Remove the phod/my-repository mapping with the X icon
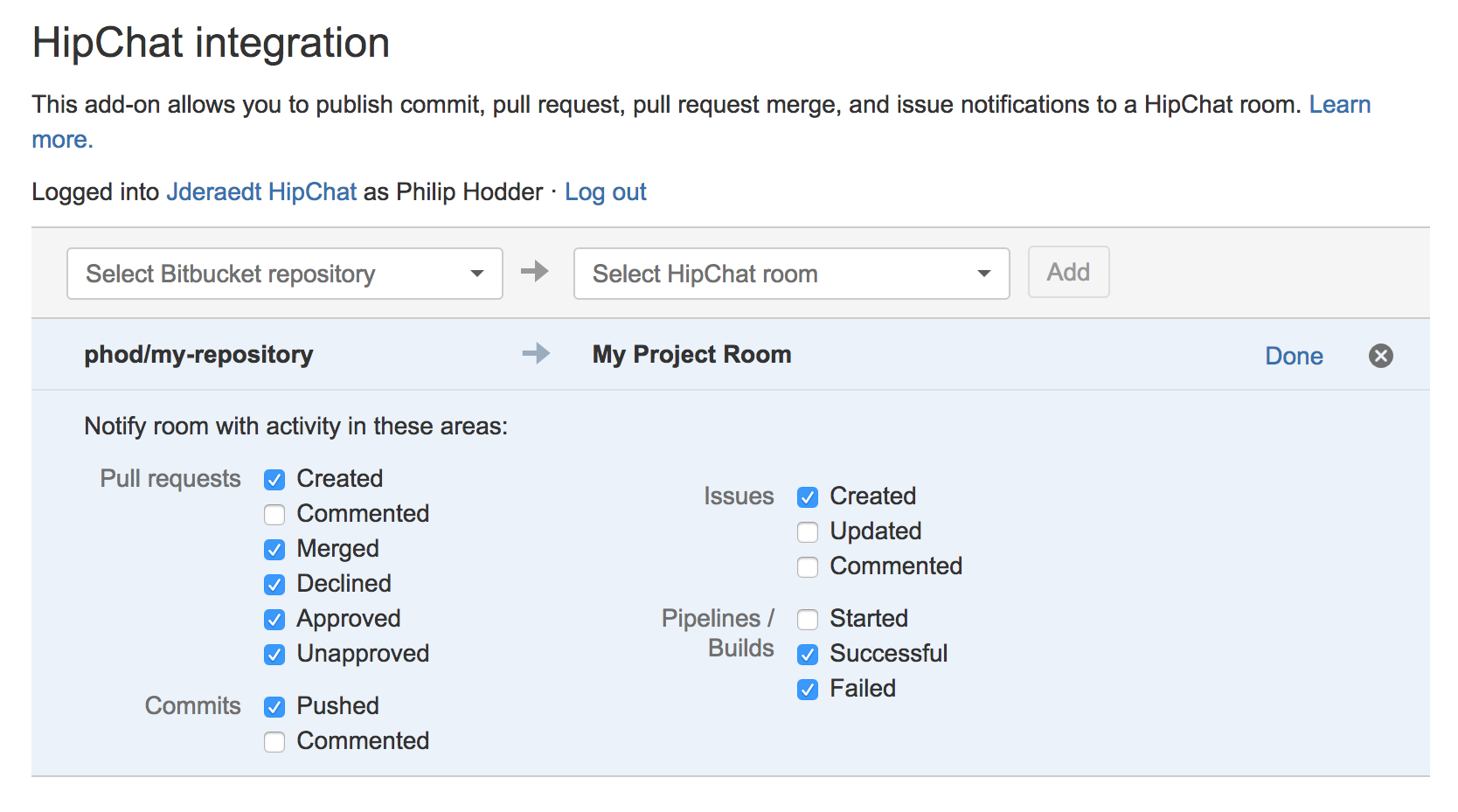 [1380, 356]
